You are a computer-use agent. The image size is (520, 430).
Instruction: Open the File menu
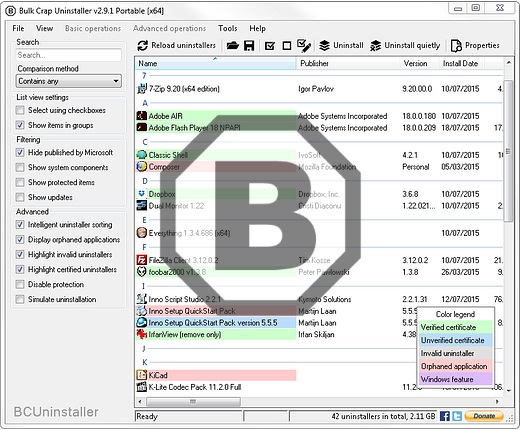point(18,28)
